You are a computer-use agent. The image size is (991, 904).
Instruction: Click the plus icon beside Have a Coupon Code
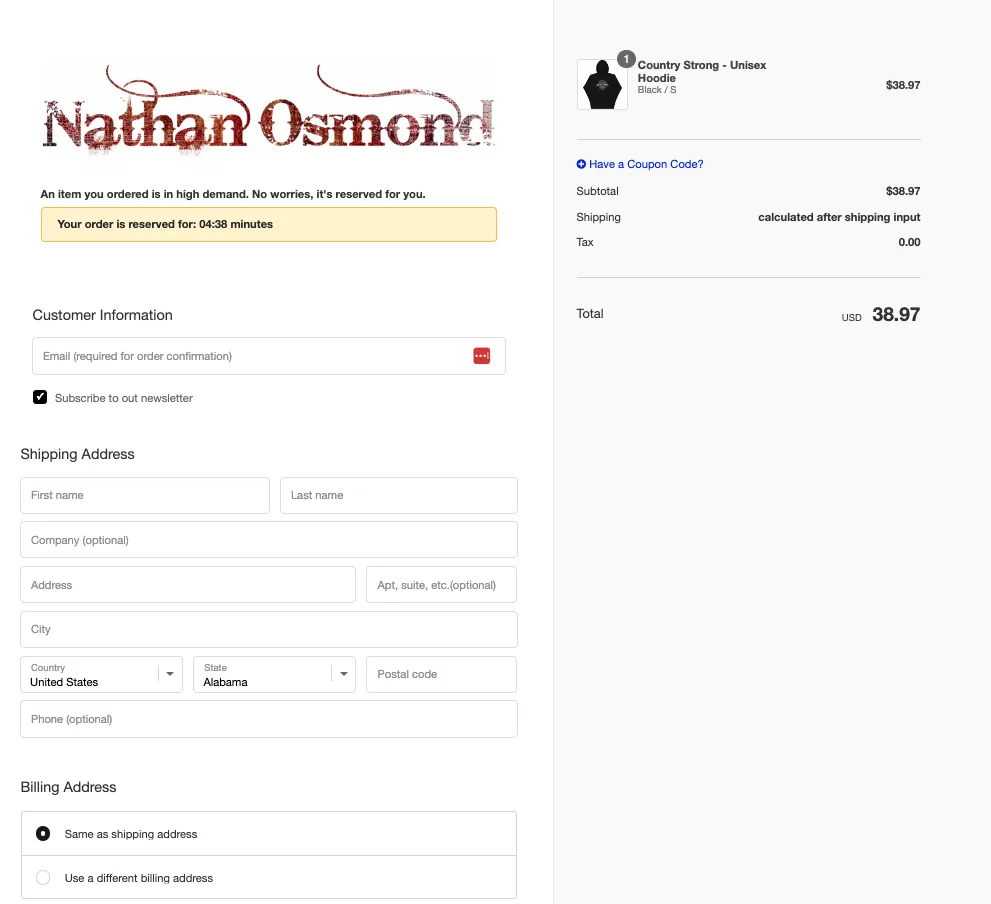pyautogui.click(x=581, y=164)
